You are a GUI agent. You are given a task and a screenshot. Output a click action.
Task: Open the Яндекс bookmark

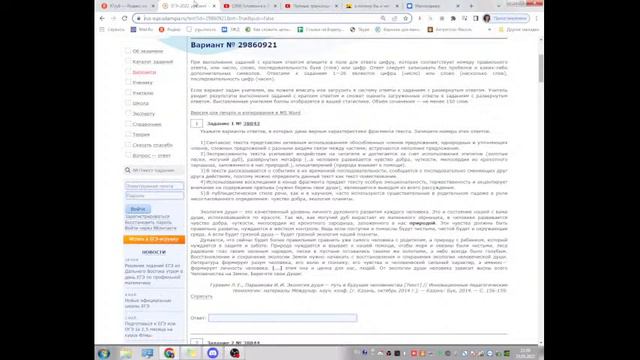point(169,29)
